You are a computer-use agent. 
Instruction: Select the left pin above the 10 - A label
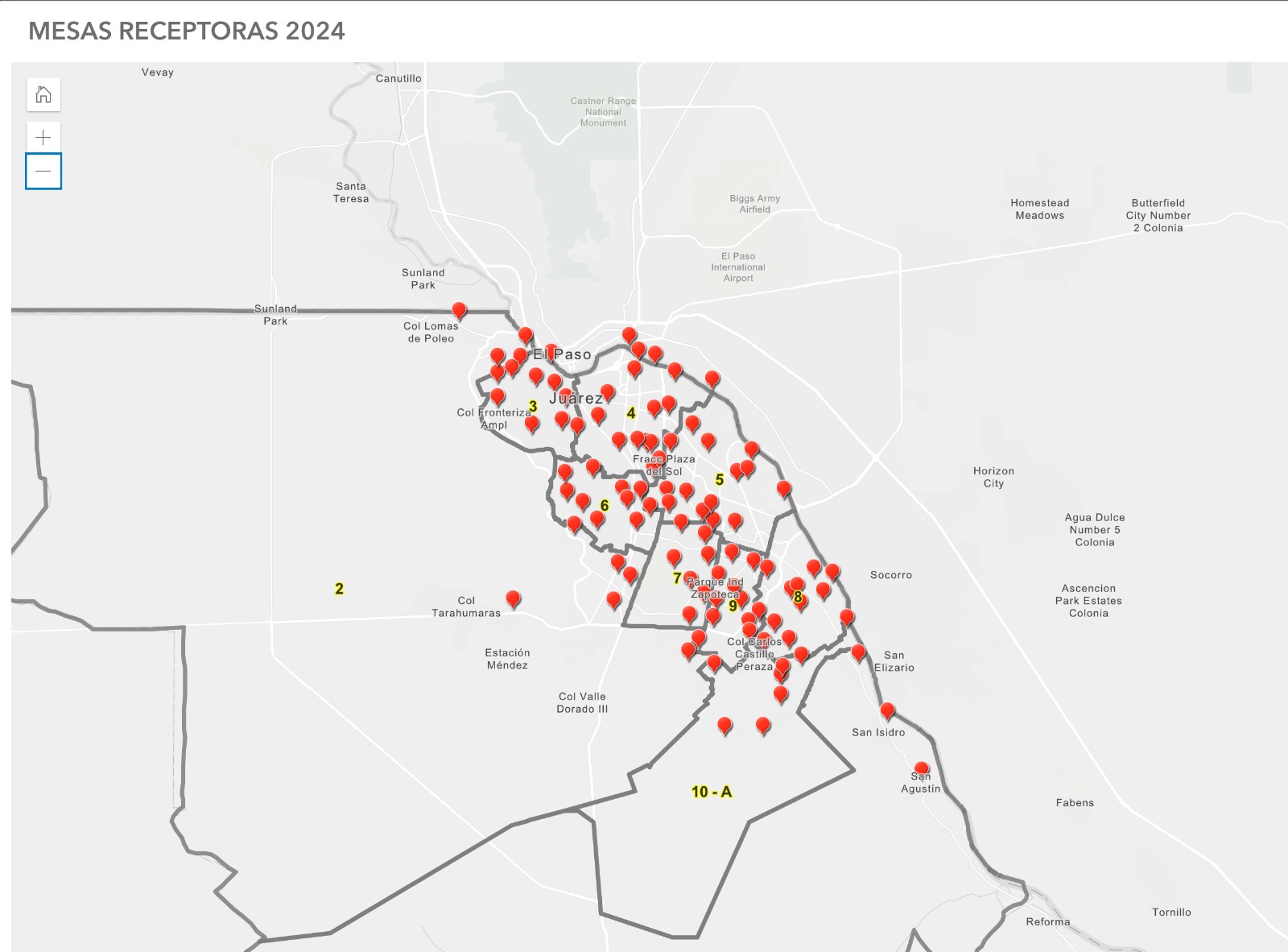pyautogui.click(x=724, y=725)
